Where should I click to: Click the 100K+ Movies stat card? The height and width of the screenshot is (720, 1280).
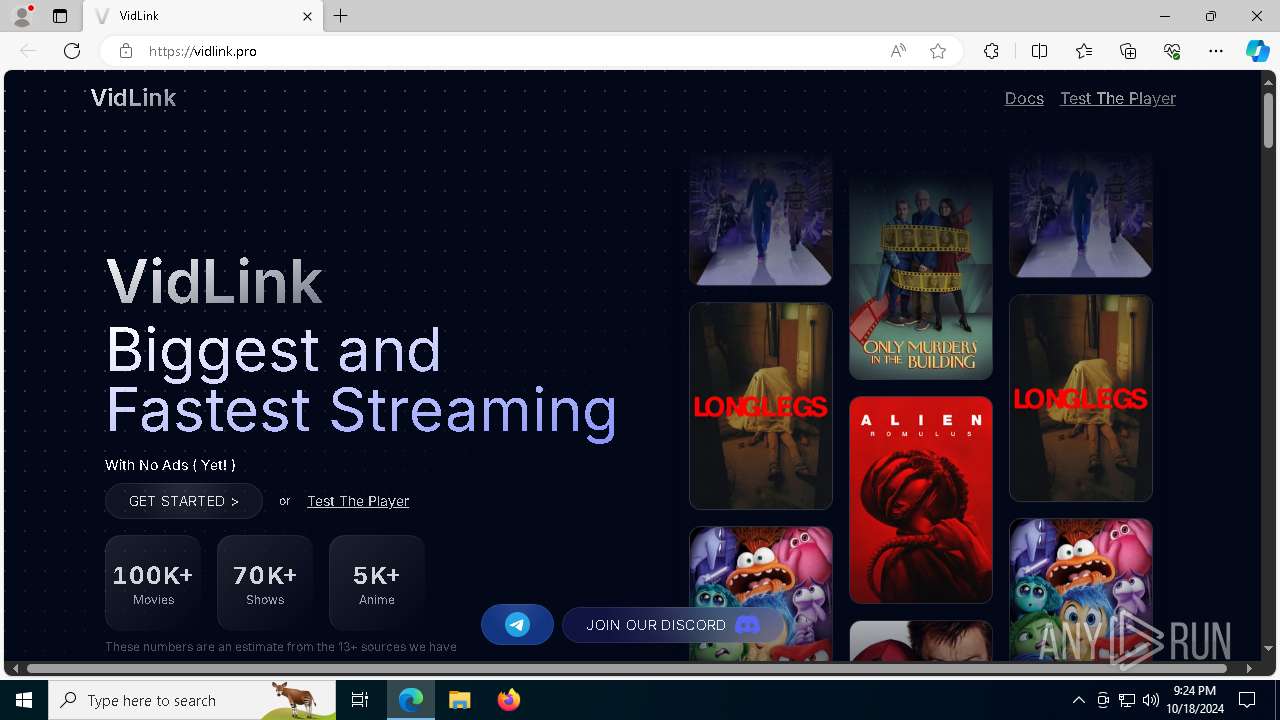pos(153,583)
